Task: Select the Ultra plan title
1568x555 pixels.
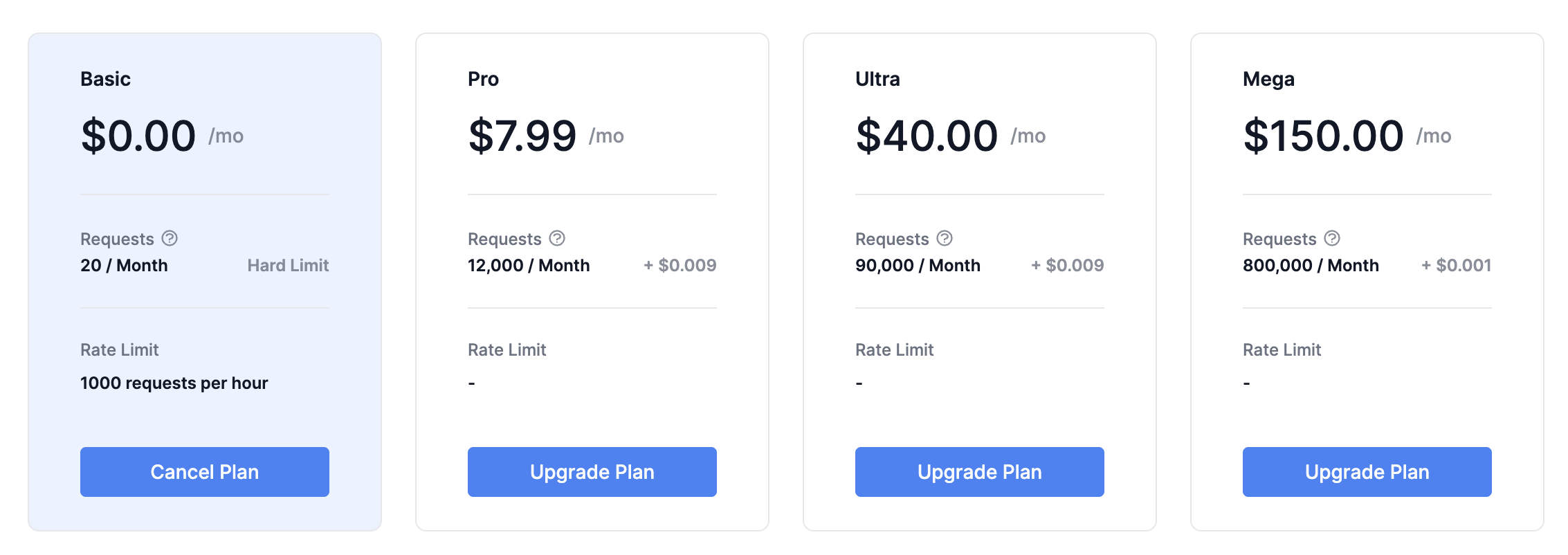Action: (x=877, y=79)
